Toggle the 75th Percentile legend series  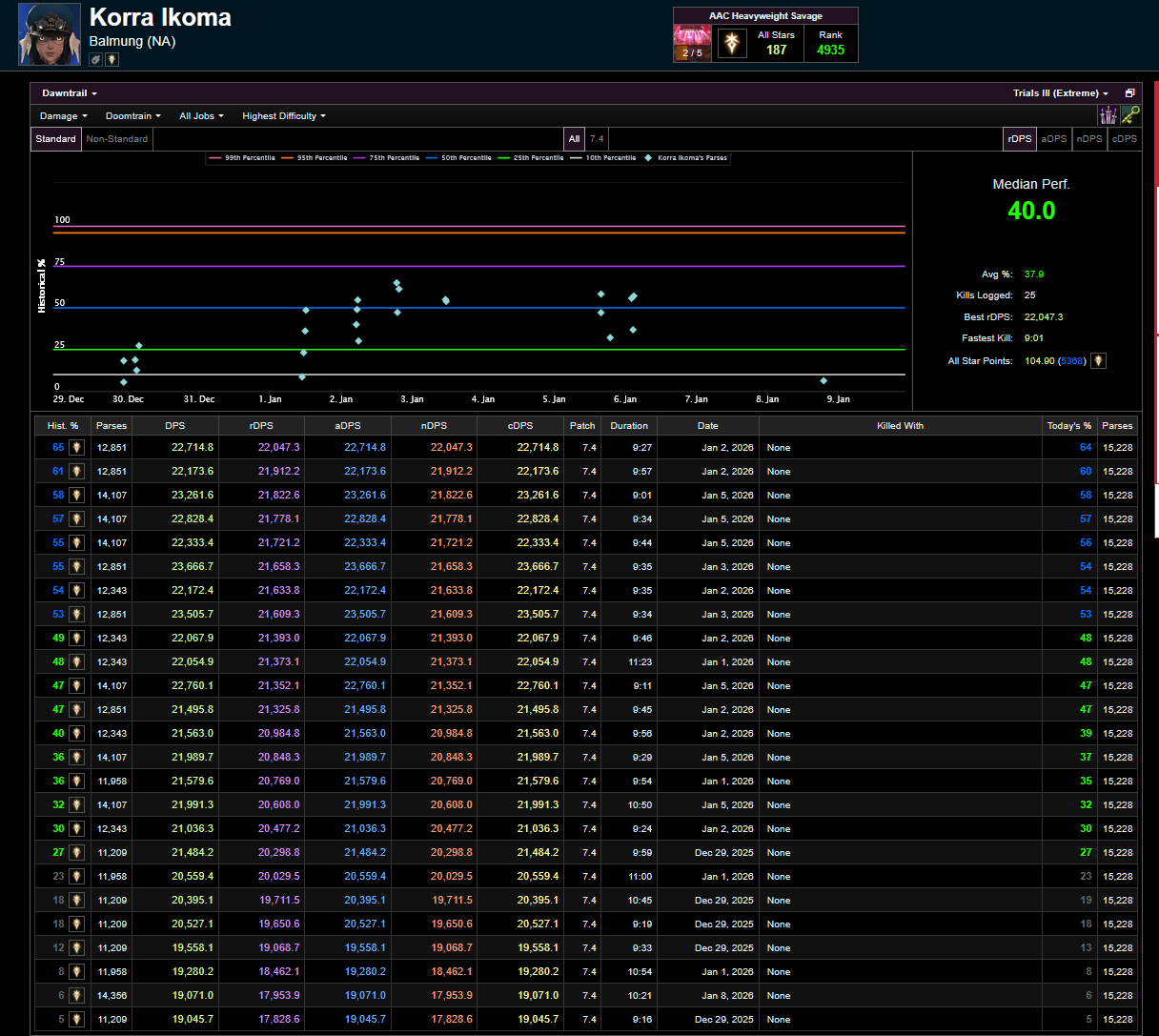[x=387, y=158]
